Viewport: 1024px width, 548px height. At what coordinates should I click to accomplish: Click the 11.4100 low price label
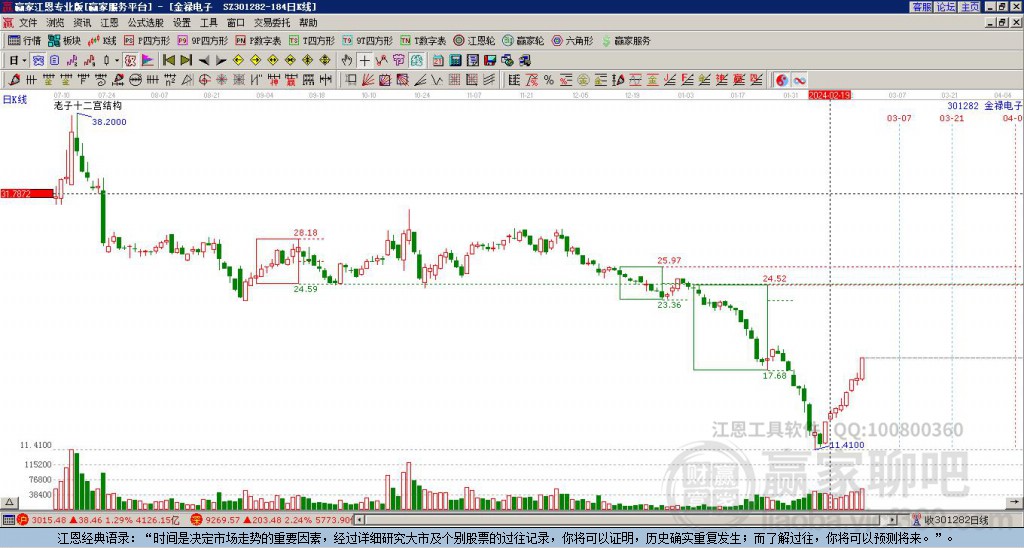[847, 445]
